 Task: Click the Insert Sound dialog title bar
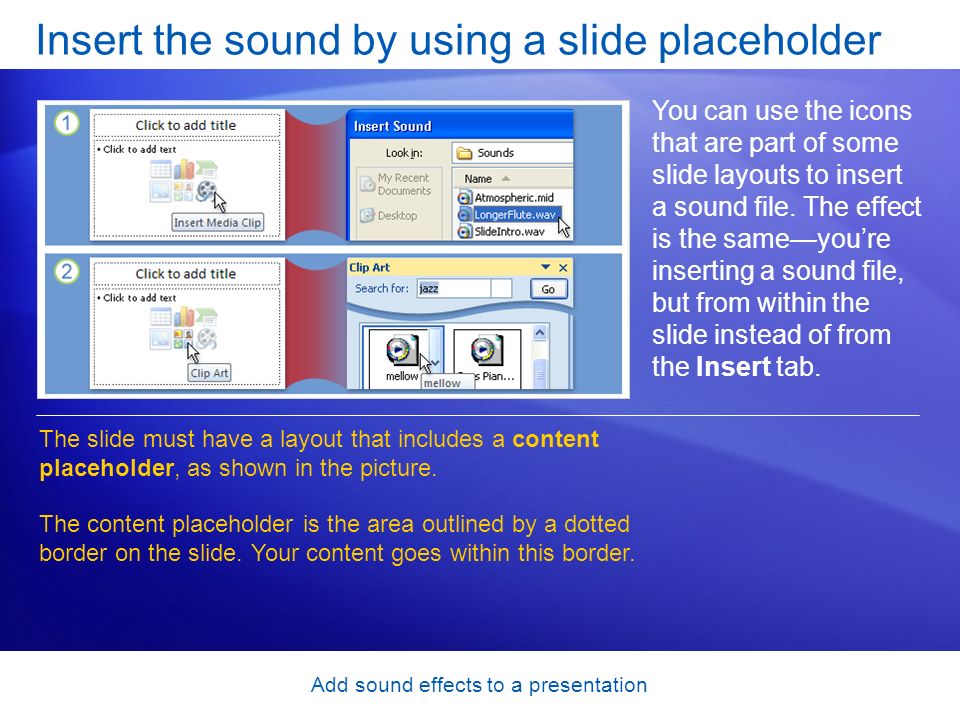pyautogui.click(x=460, y=126)
